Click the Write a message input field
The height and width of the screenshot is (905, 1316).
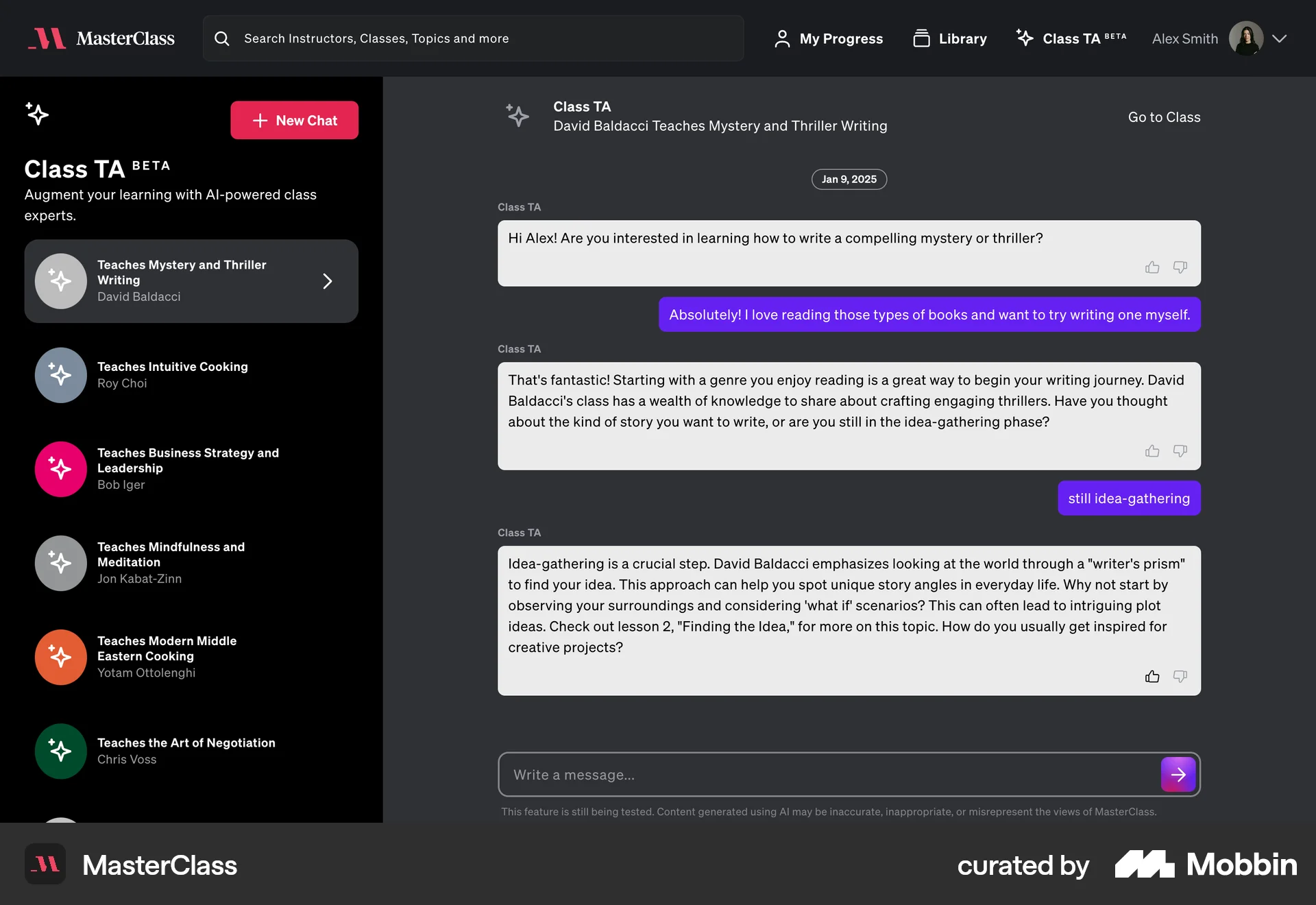click(x=754, y=775)
